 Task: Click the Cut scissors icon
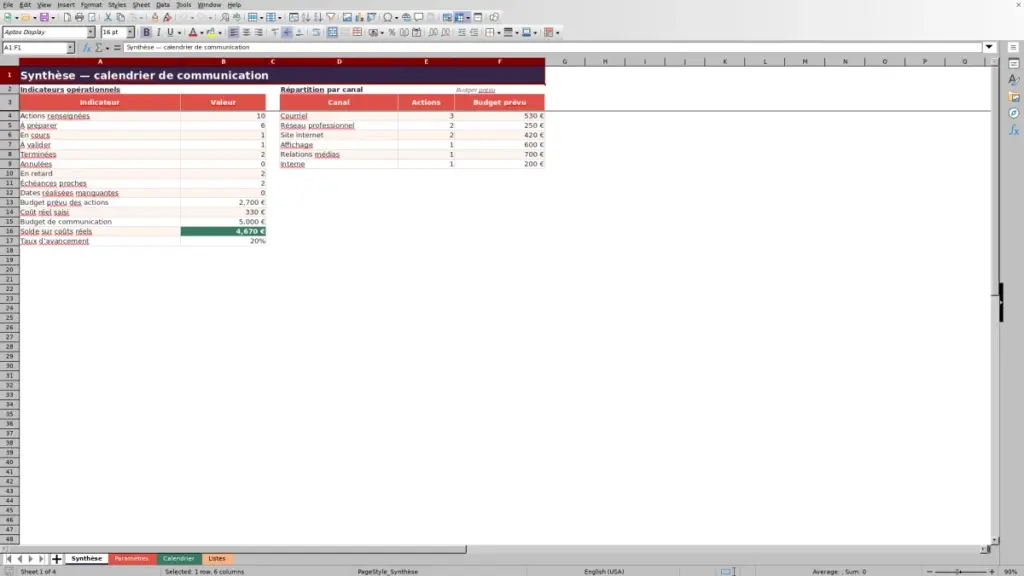[108, 18]
